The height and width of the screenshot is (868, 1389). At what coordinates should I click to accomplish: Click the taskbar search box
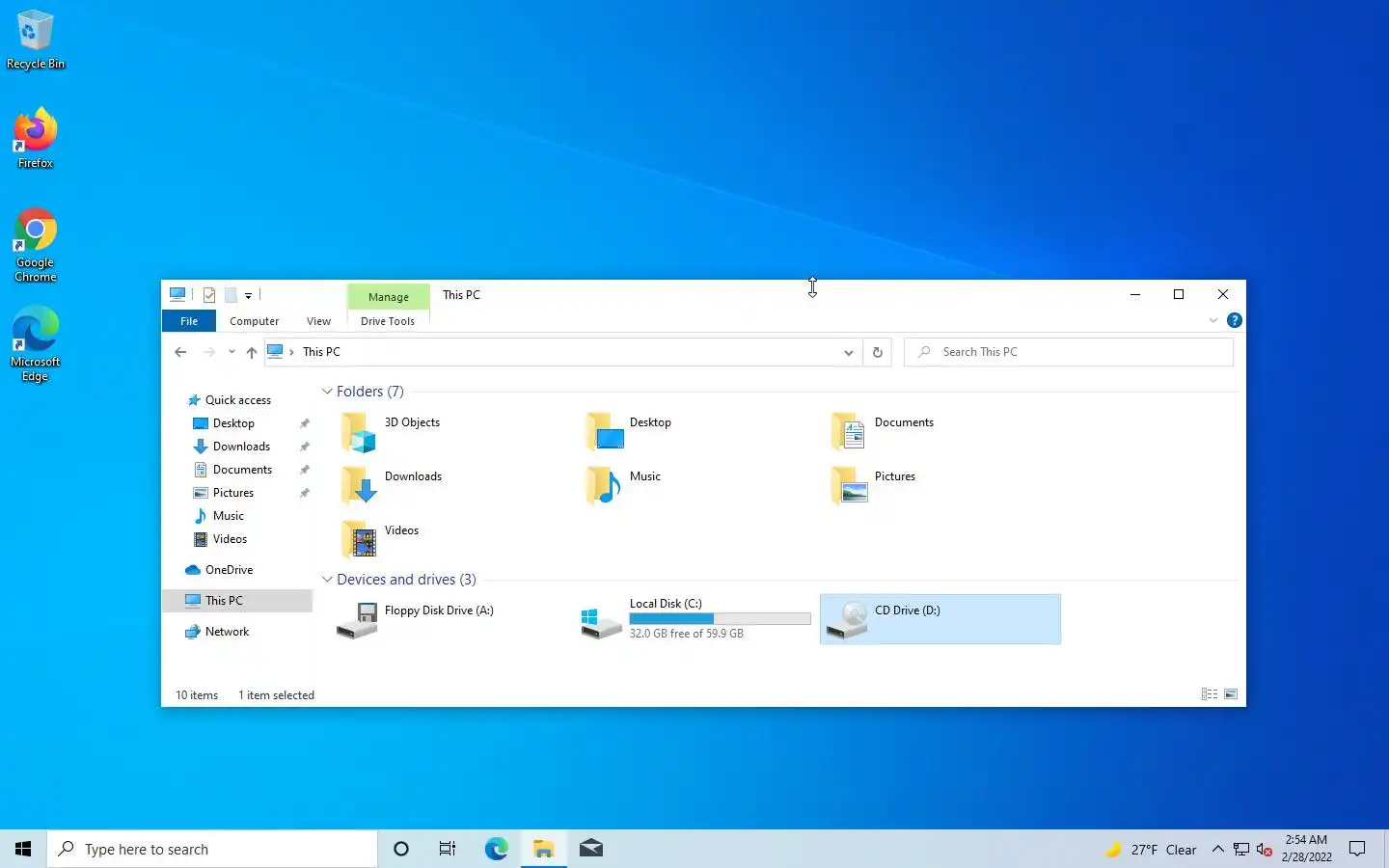pyautogui.click(x=212, y=849)
